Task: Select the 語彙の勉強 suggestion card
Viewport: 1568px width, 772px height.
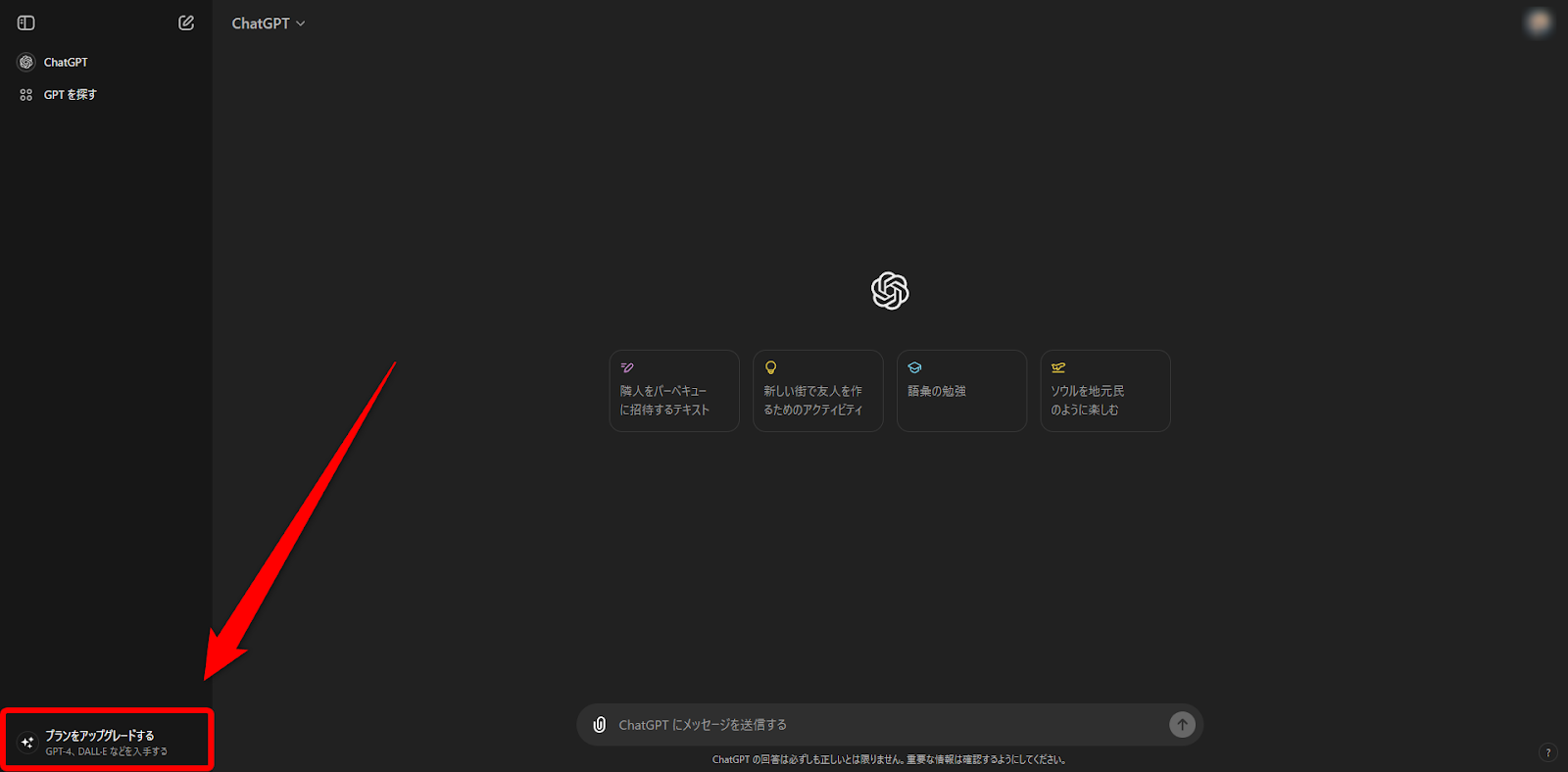Action: [961, 391]
